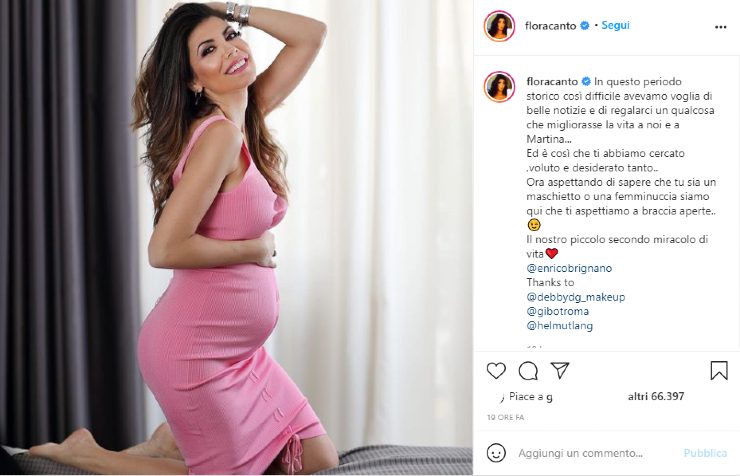740x476 pixels.
Task: Open comments via the speech bubble icon
Action: (528, 371)
